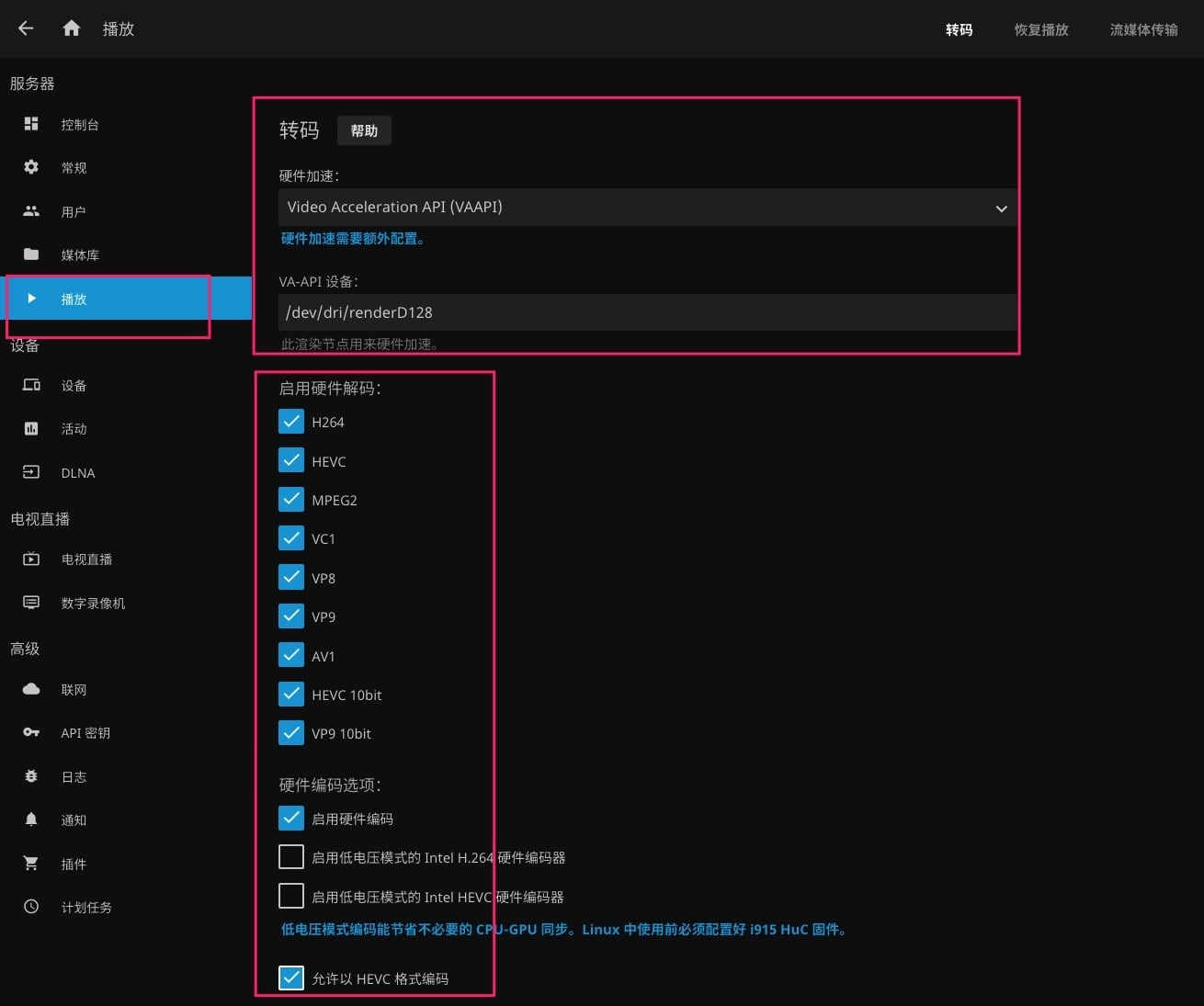
Task: Click the 联网 cloud icon
Action: pos(31,689)
